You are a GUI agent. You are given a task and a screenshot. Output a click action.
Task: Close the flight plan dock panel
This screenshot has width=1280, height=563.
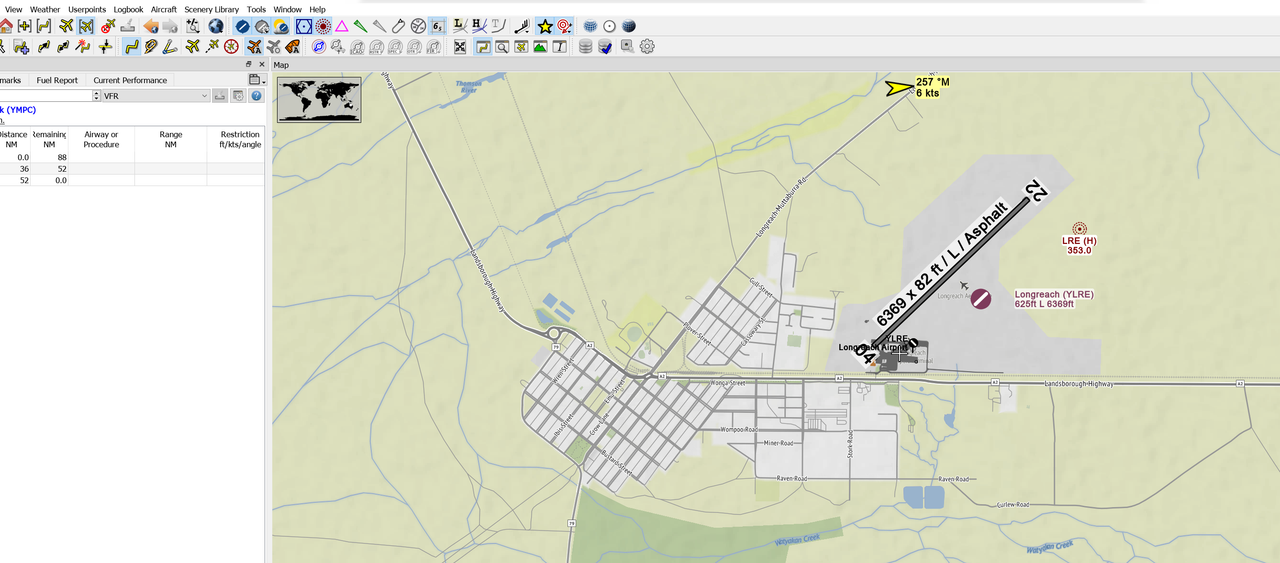[x=260, y=64]
